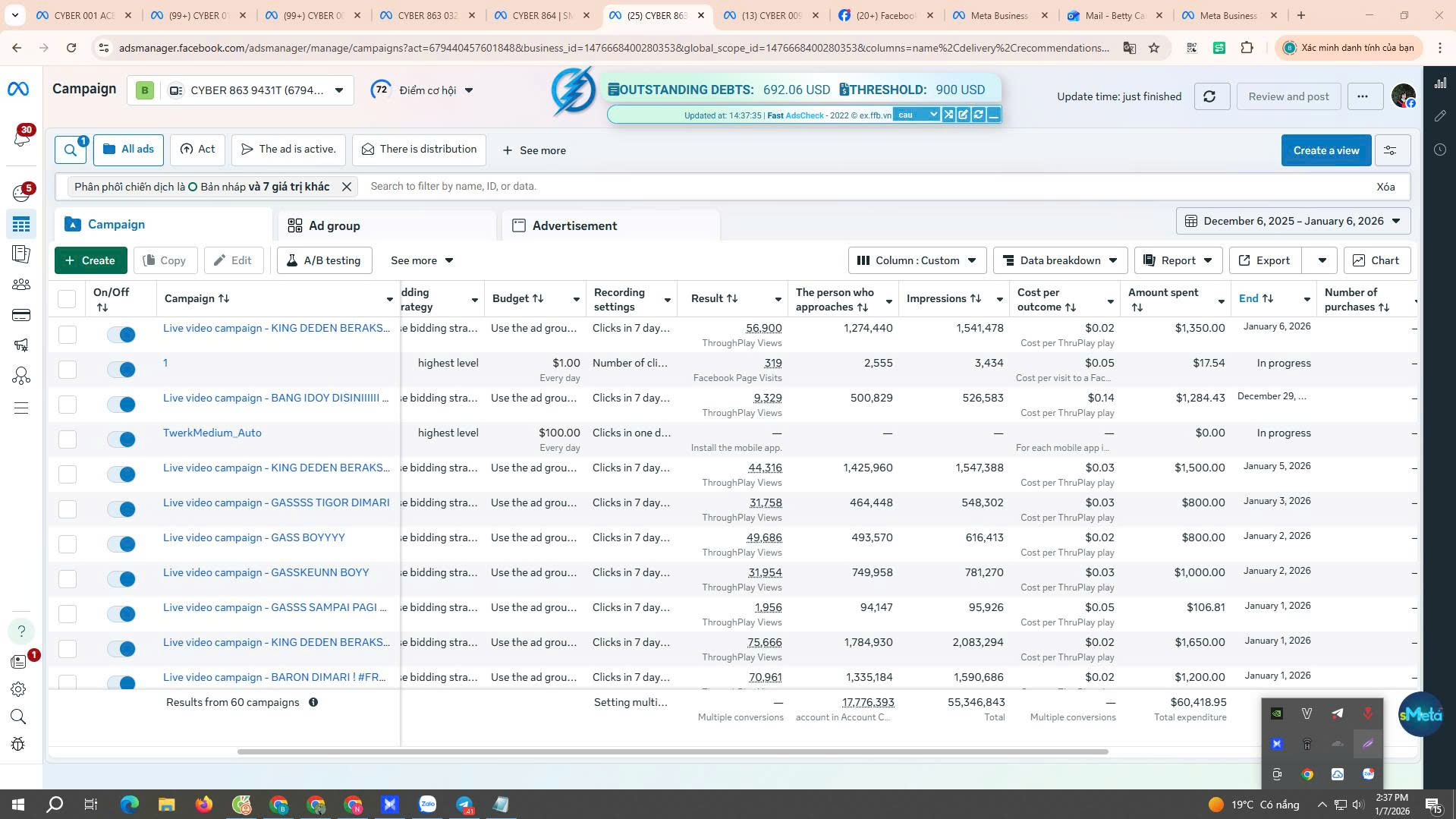
Task: Bookmark this page with star icon
Action: pyautogui.click(x=1154, y=48)
